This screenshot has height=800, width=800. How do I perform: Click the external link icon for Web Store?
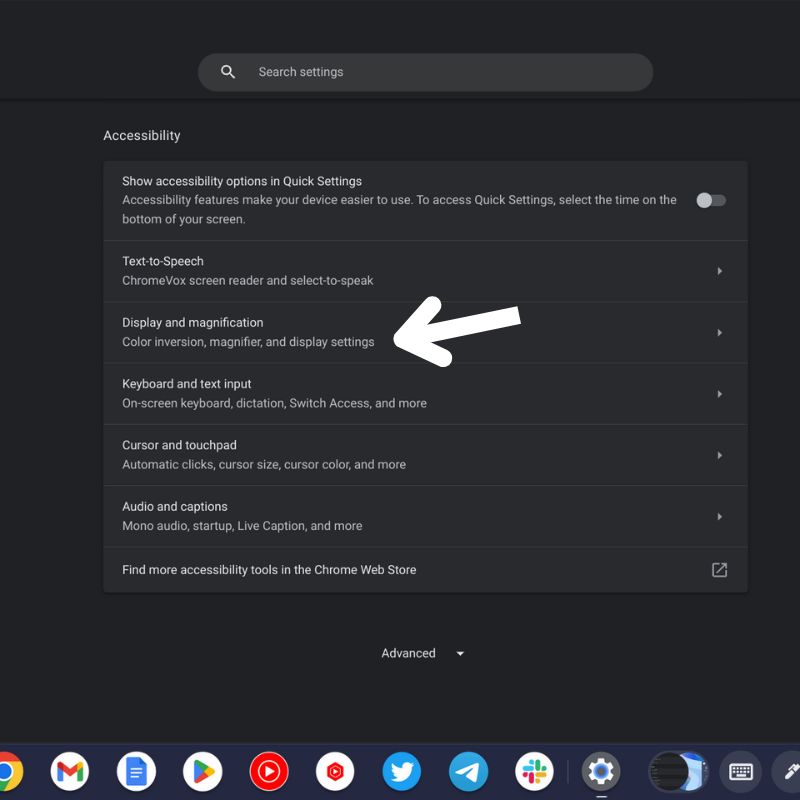click(x=719, y=570)
